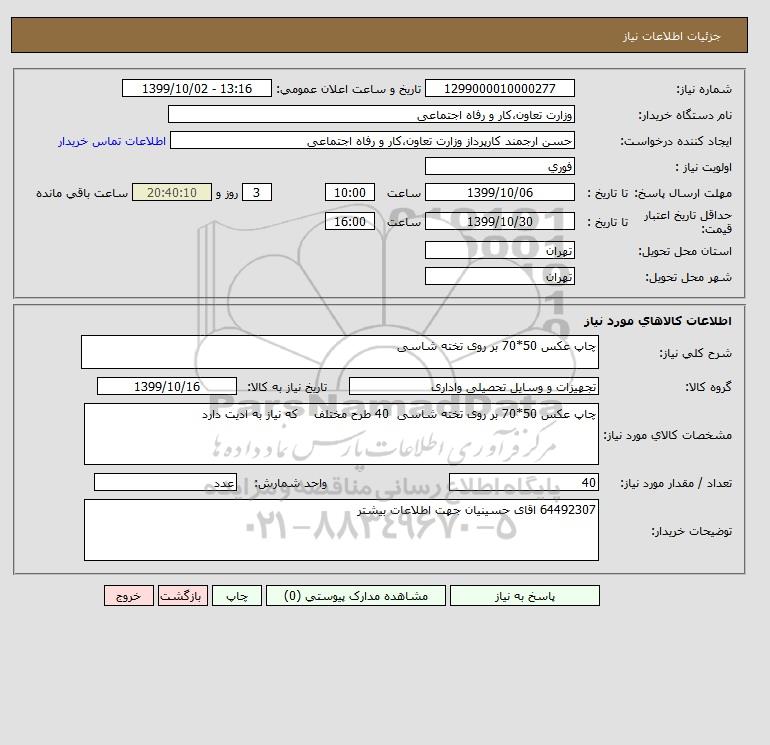Image resolution: width=770 pixels, height=745 pixels.
Task: Click price validity date 1399/10/30
Action: (499, 221)
